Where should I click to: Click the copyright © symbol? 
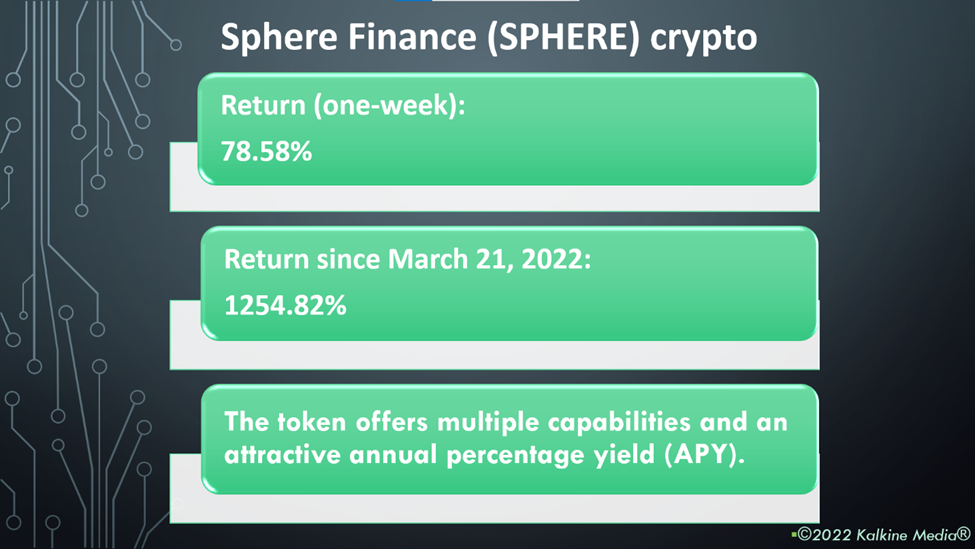tap(805, 535)
